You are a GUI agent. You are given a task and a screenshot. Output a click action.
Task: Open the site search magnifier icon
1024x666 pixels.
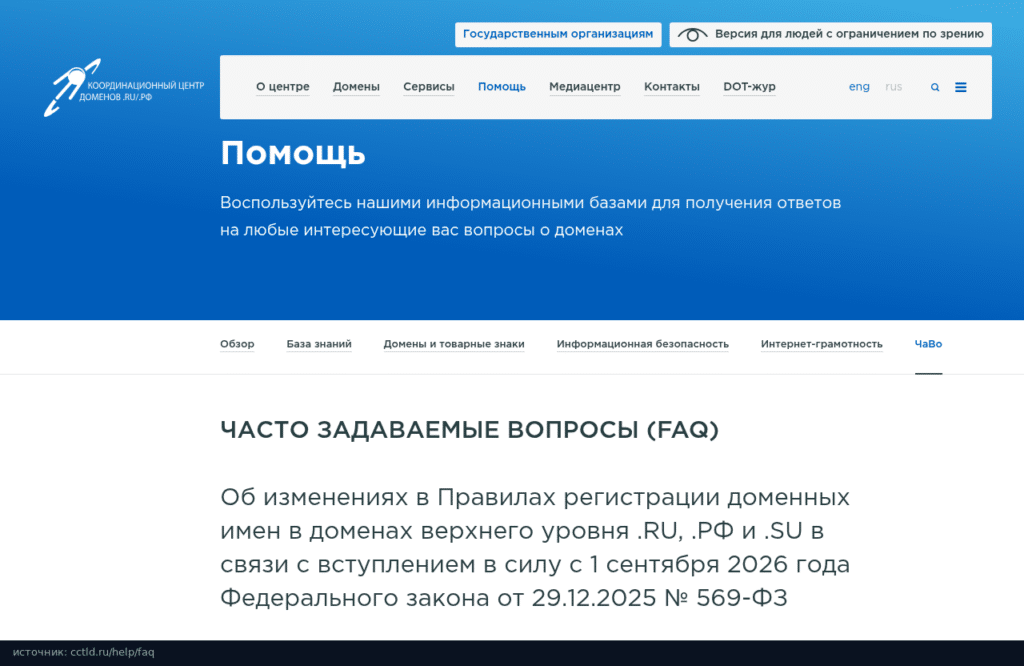point(935,87)
